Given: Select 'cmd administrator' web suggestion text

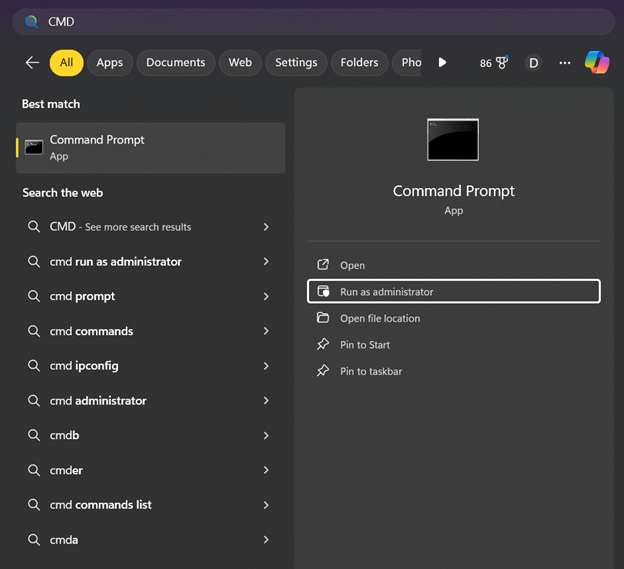Looking at the screenshot, I should (98, 401).
